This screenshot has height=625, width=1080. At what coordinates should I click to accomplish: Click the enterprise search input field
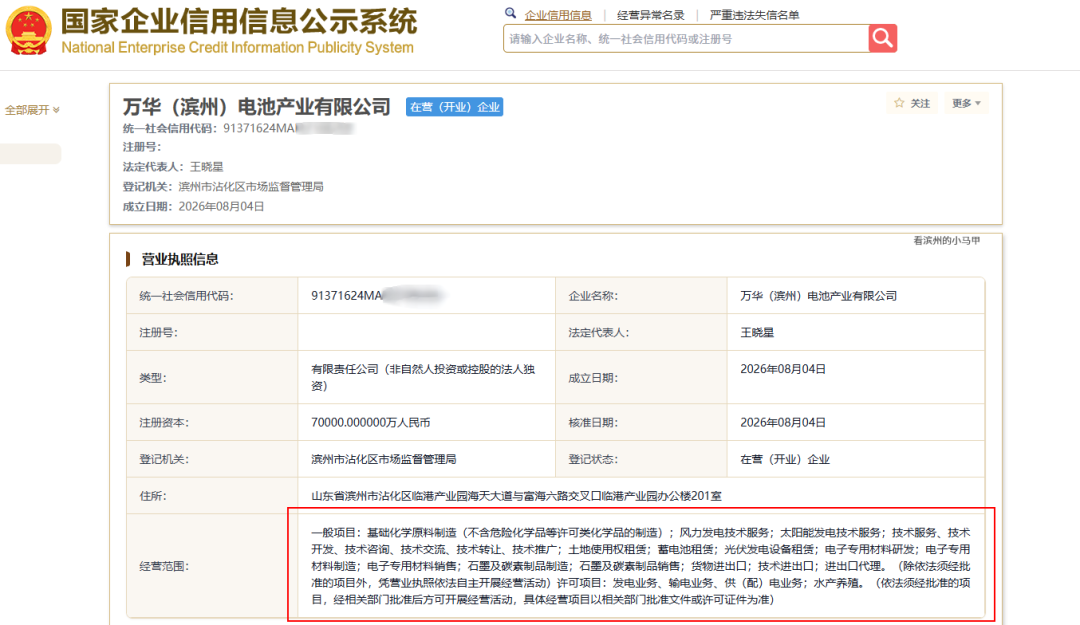686,39
